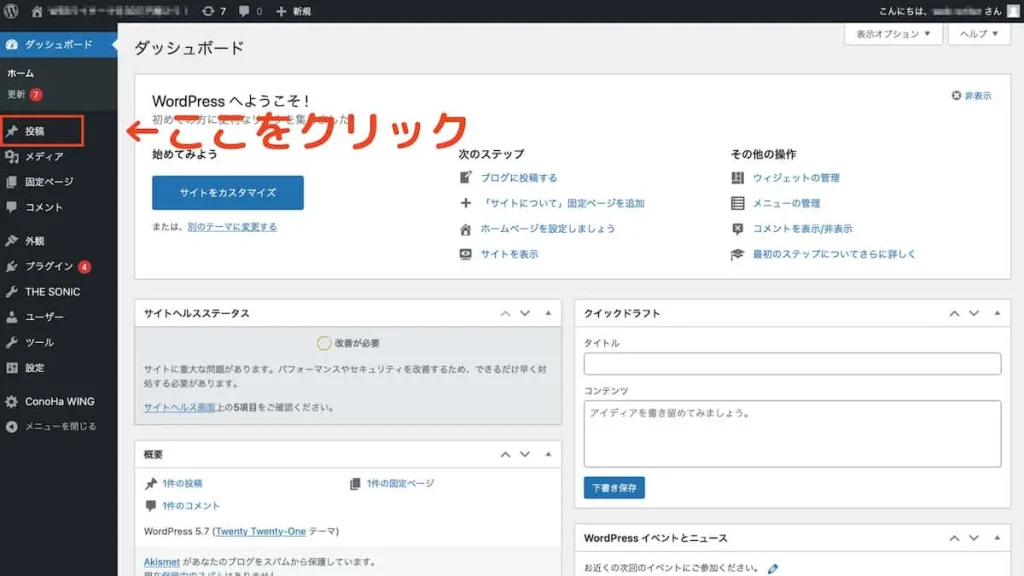1024x576 pixels.
Task: Click the 新規 plus icon in admin bar
Action: point(281,11)
